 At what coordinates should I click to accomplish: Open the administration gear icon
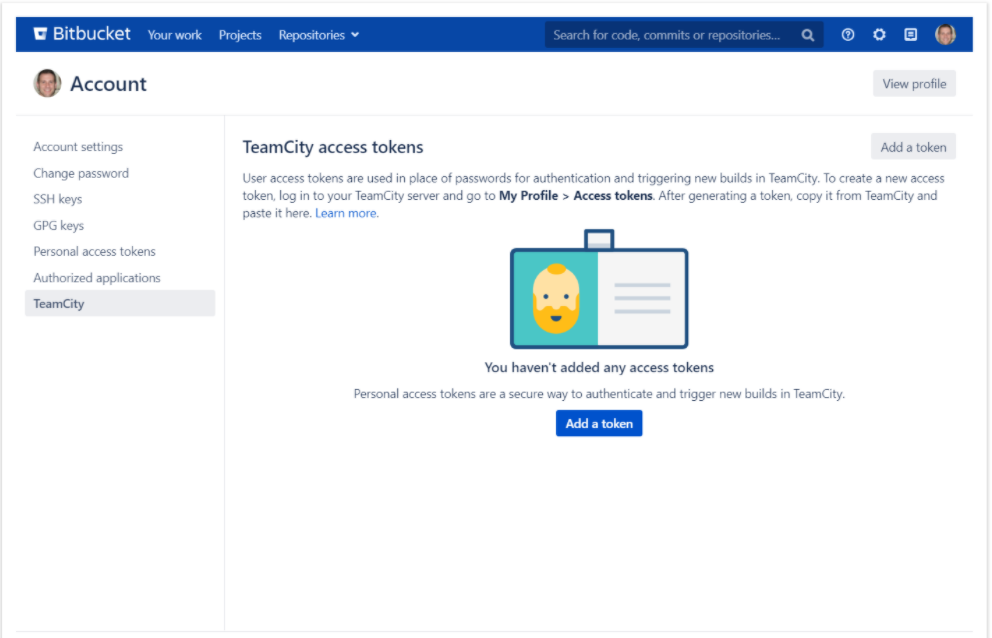click(879, 35)
